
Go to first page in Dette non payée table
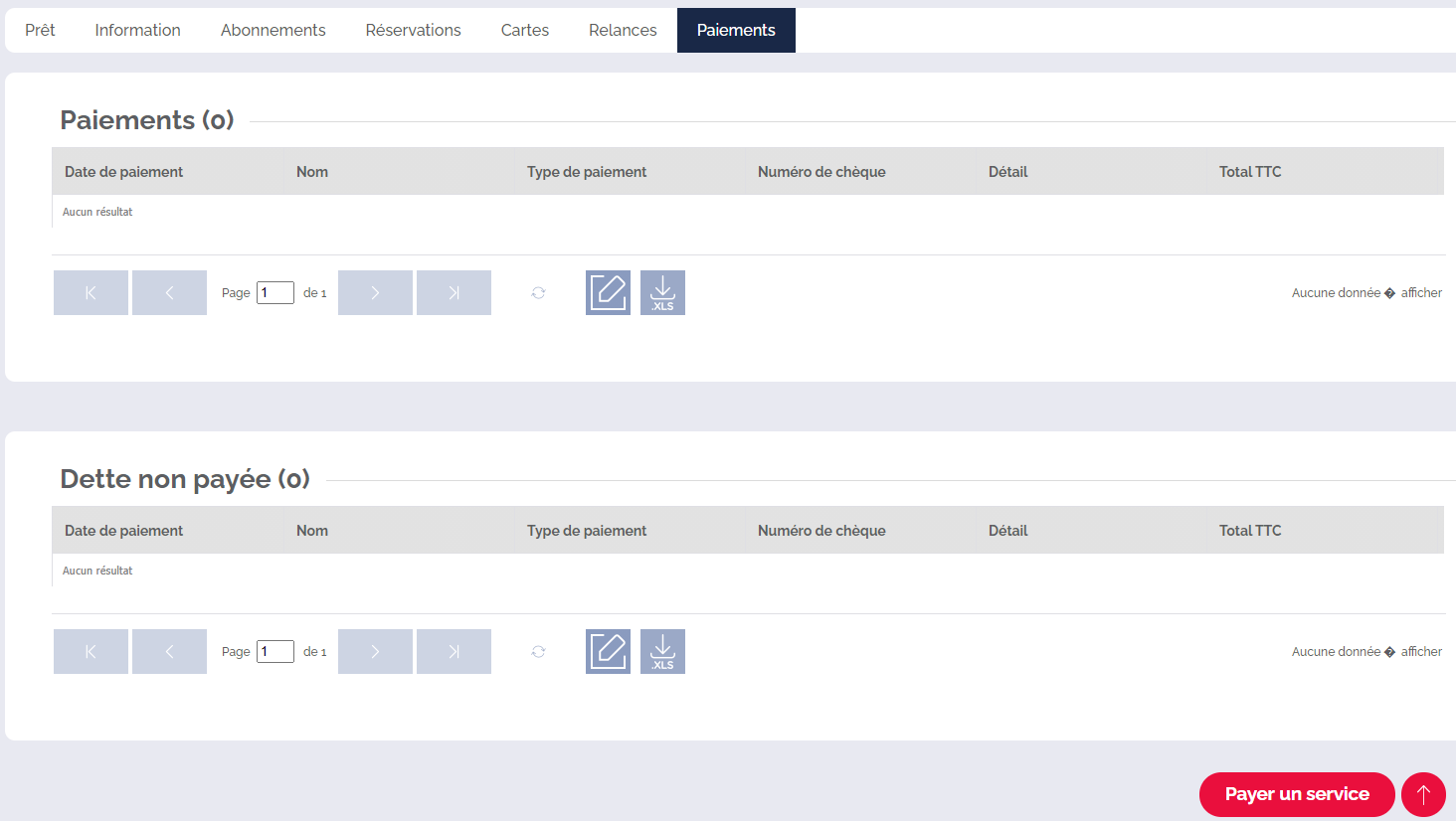91,651
